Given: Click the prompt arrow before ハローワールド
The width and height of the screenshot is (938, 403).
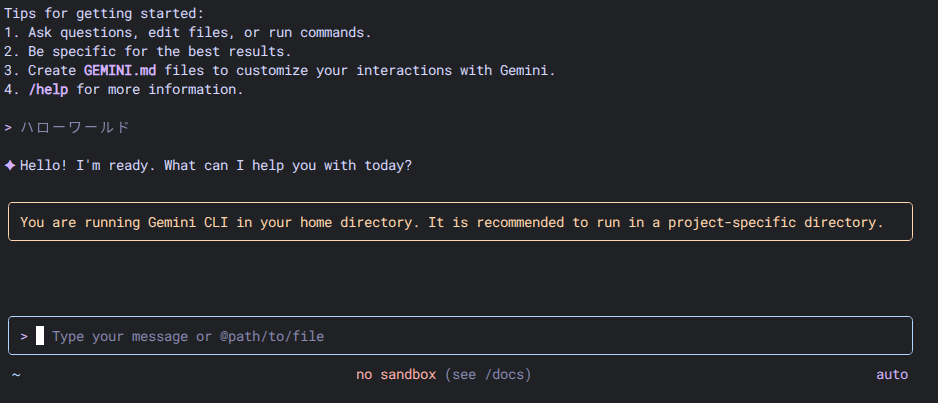Looking at the screenshot, I should 8,127.
